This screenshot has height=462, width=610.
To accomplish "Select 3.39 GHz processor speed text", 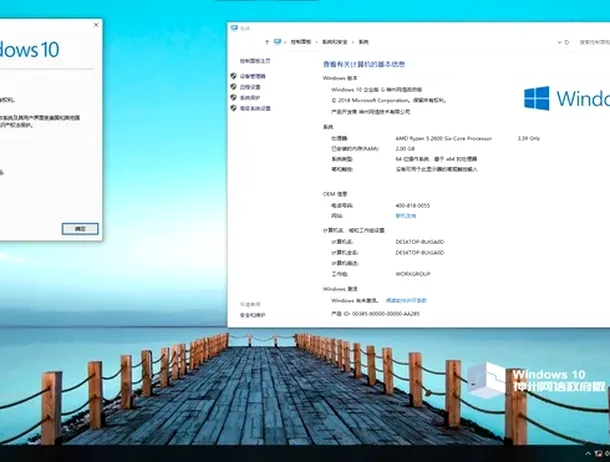I will coord(528,138).
